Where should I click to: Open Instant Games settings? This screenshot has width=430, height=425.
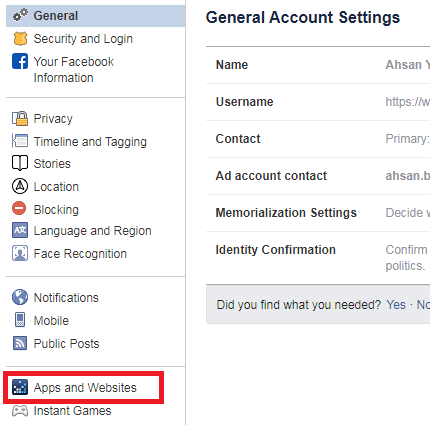click(72, 411)
